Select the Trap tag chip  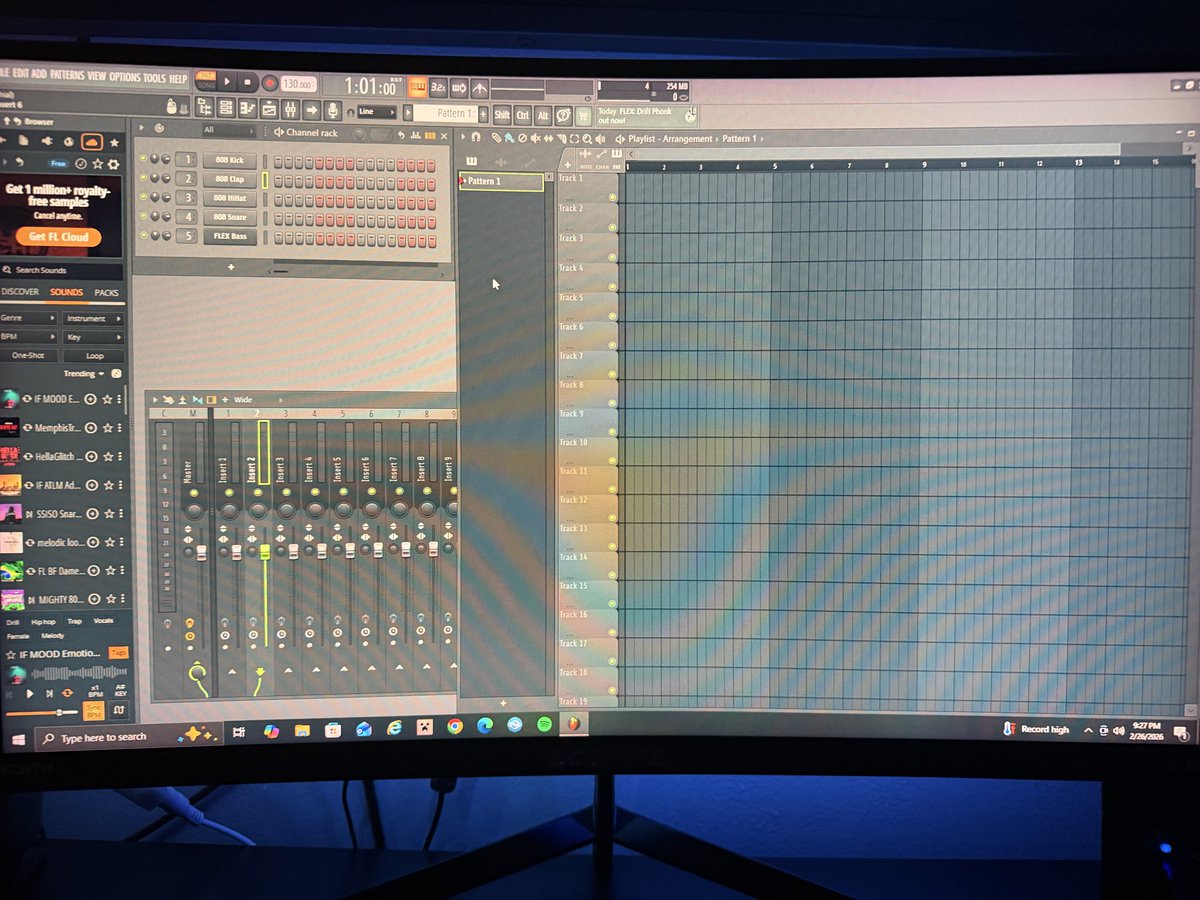point(75,622)
